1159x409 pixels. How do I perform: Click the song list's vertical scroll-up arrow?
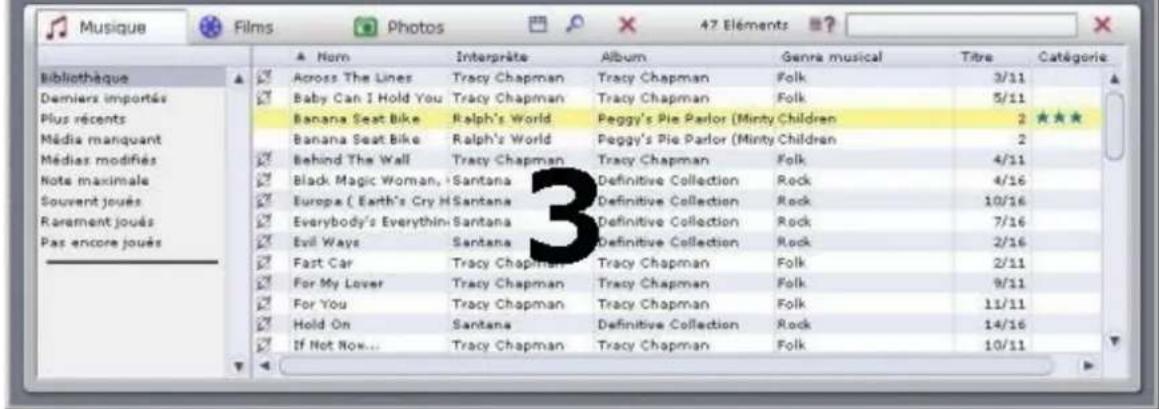(x=1115, y=78)
